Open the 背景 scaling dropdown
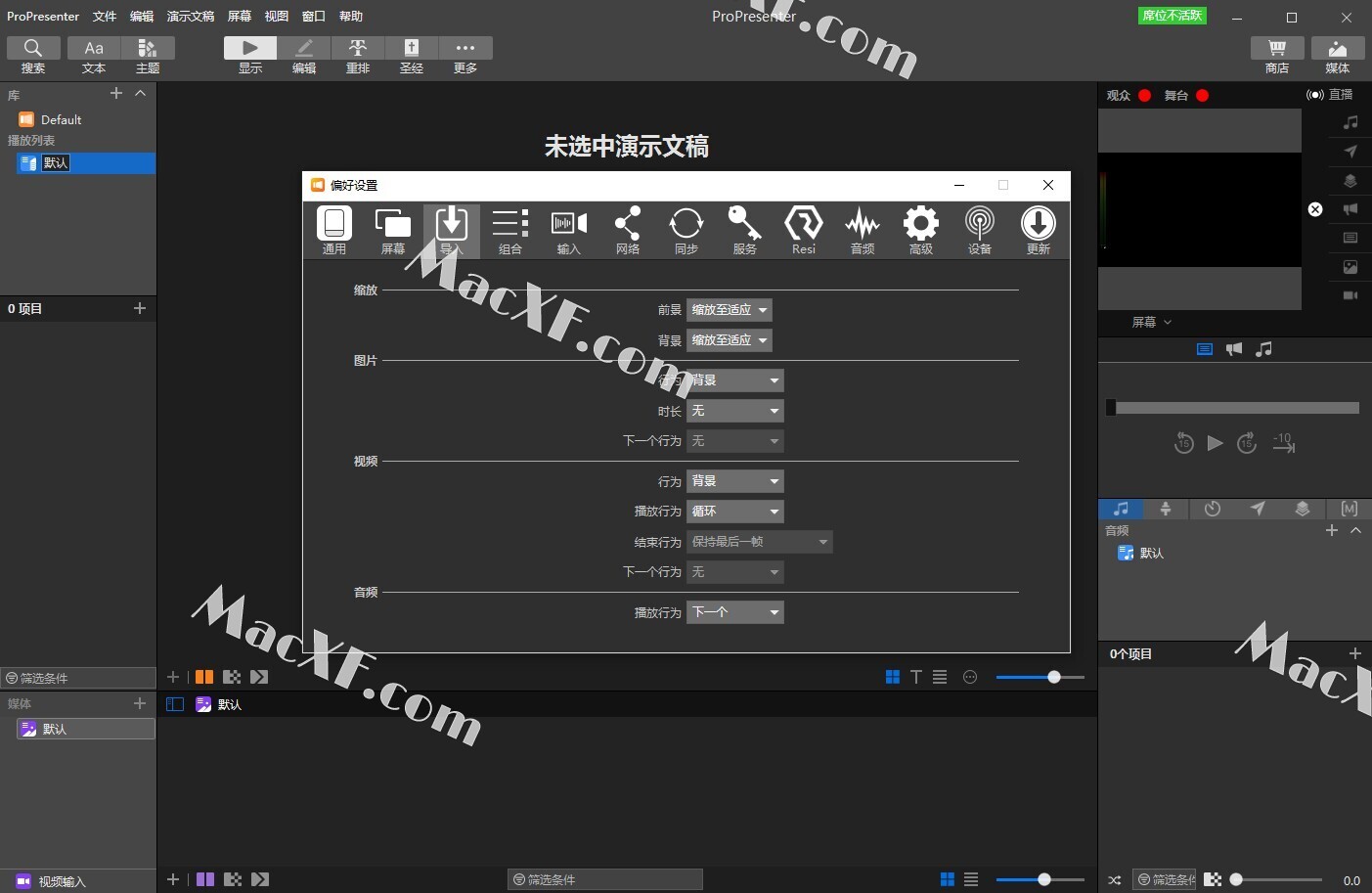Image resolution: width=1372 pixels, height=893 pixels. [x=730, y=340]
